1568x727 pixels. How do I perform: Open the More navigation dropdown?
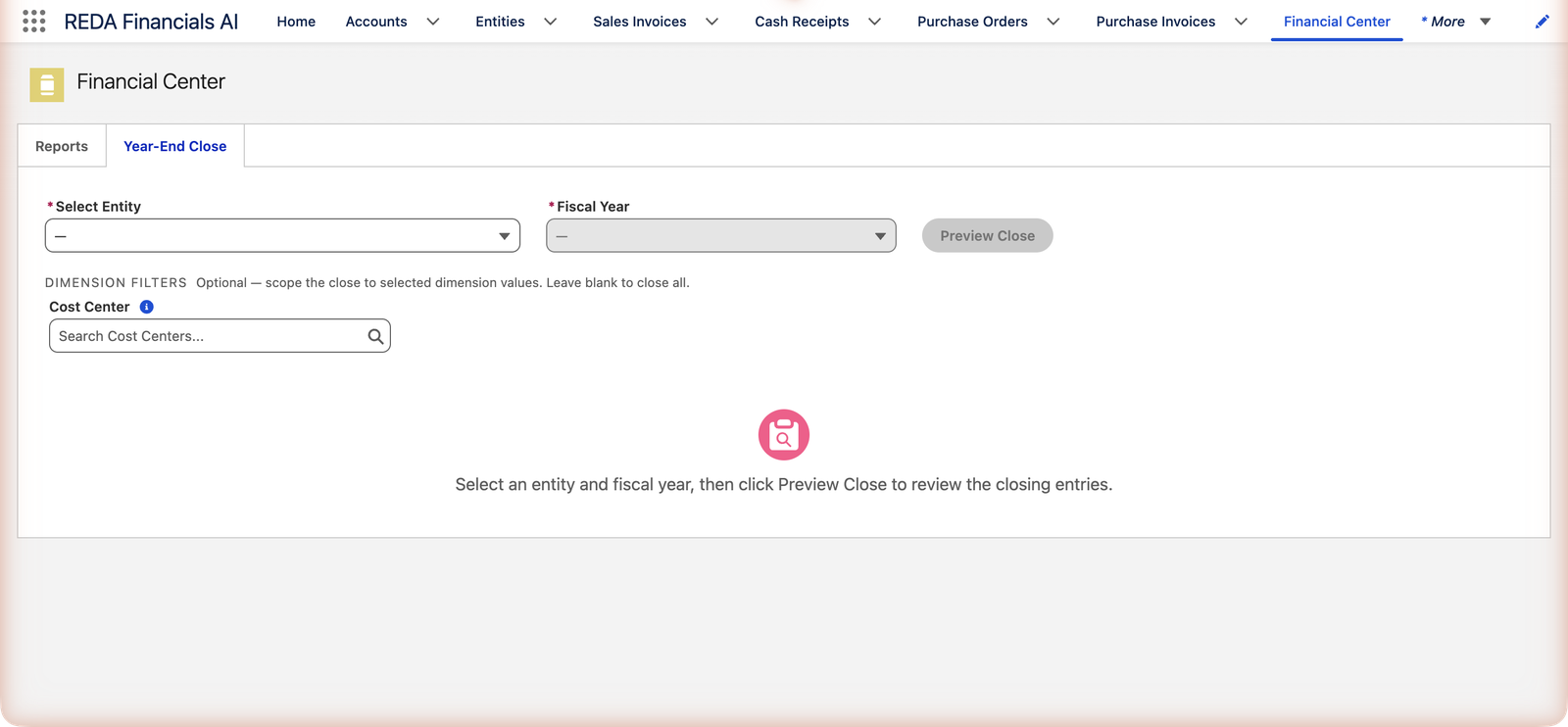[x=1456, y=22]
